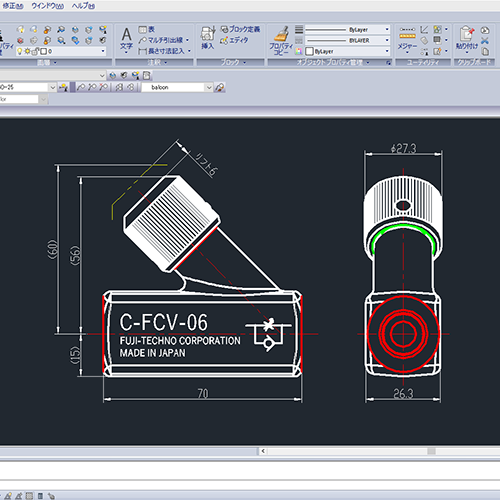Viewport: 500px width, 500px height.
Task: Click the angle-axes icon in utilities panel
Action: click(x=424, y=30)
